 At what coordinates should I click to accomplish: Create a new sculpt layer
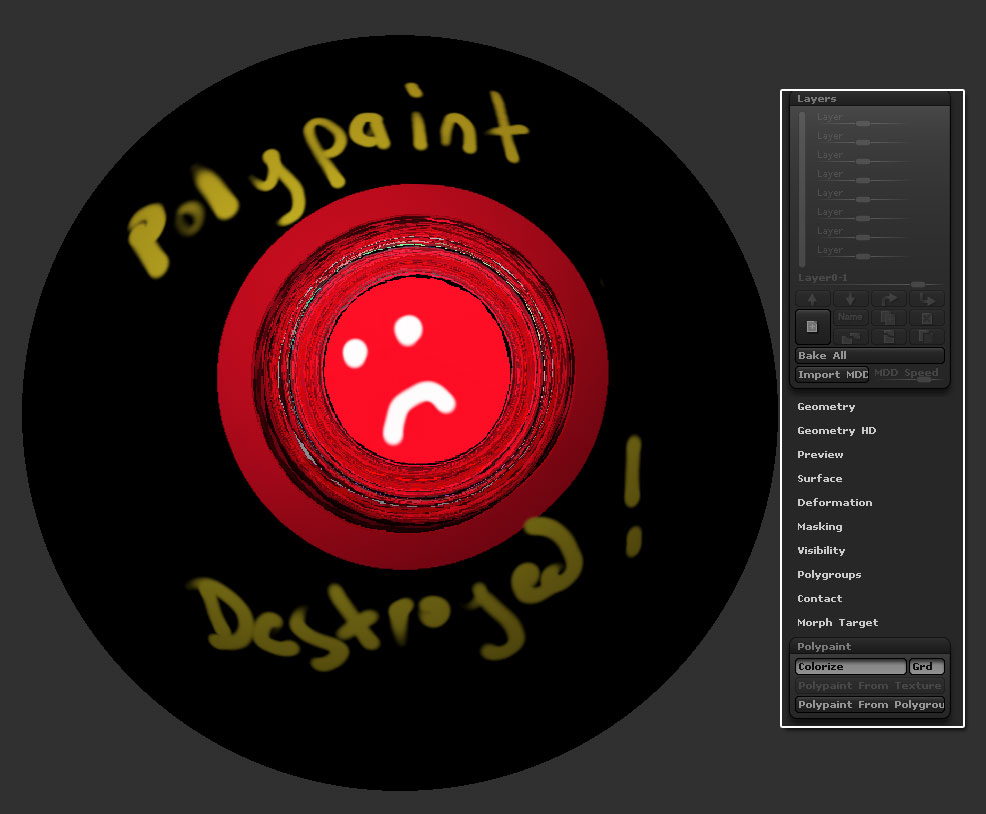812,326
